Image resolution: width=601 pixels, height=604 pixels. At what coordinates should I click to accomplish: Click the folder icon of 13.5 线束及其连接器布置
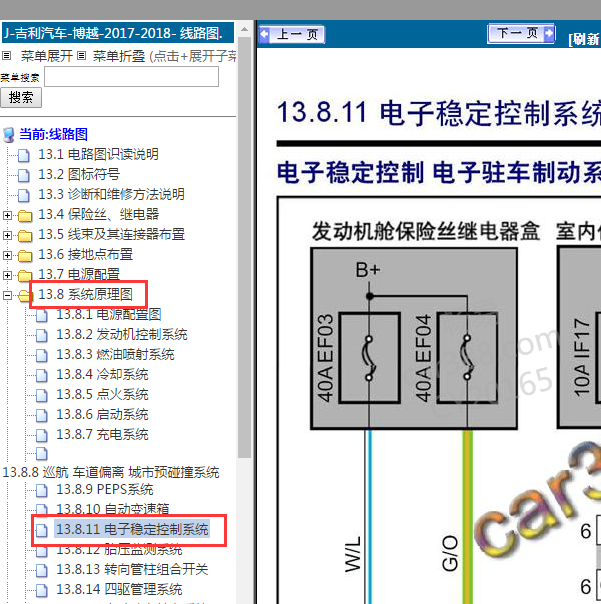tap(25, 236)
